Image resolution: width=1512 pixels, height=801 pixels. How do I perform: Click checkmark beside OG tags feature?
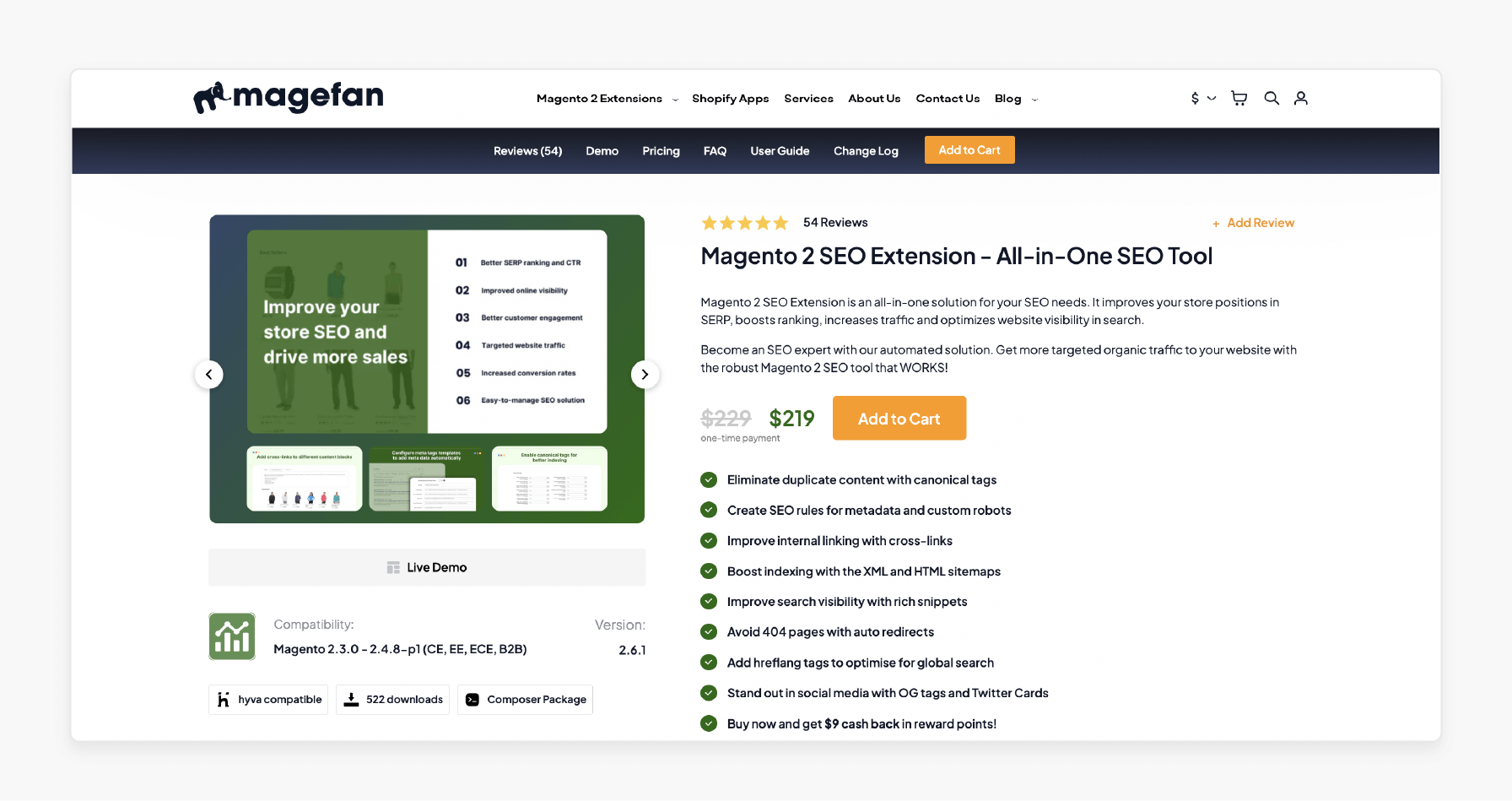[709, 693]
